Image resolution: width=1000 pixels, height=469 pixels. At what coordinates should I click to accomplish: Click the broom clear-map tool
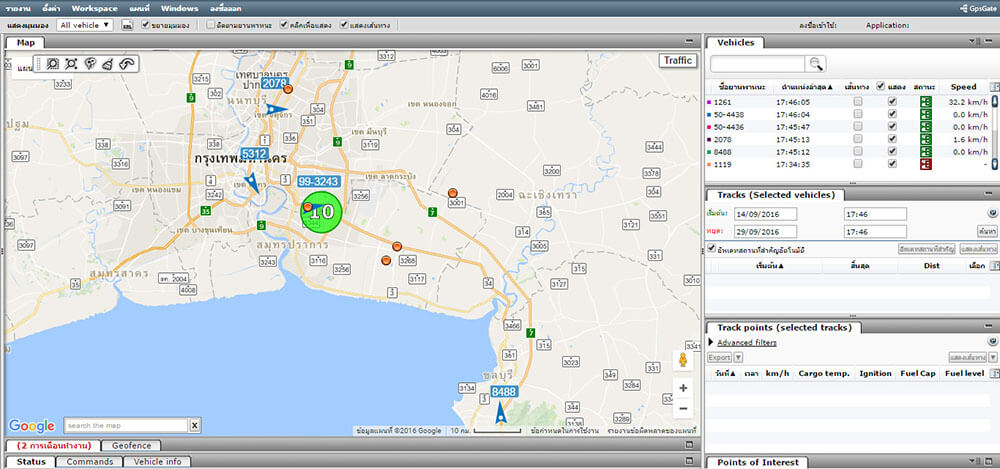pyautogui.click(x=108, y=64)
